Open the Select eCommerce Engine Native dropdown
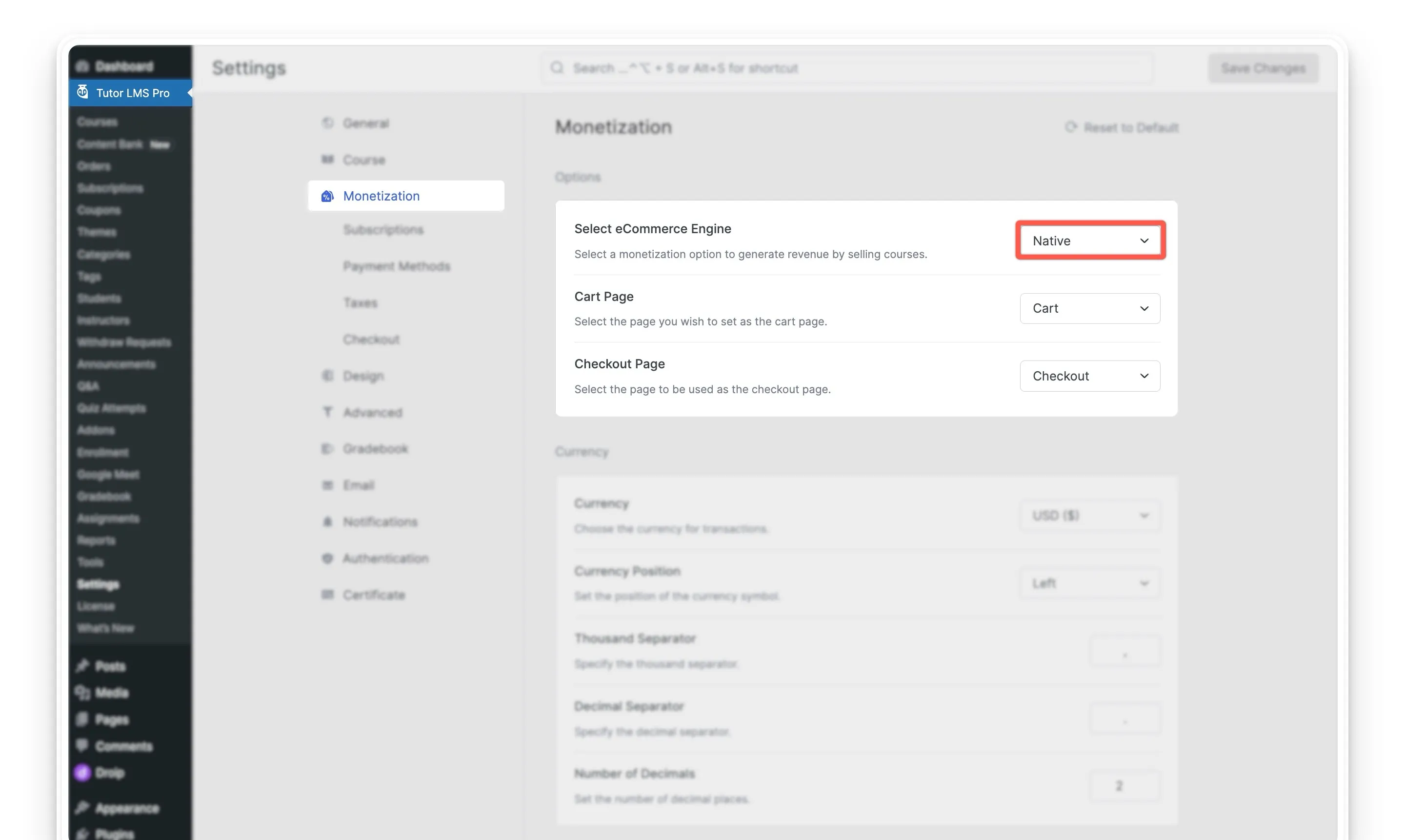 1090,240
